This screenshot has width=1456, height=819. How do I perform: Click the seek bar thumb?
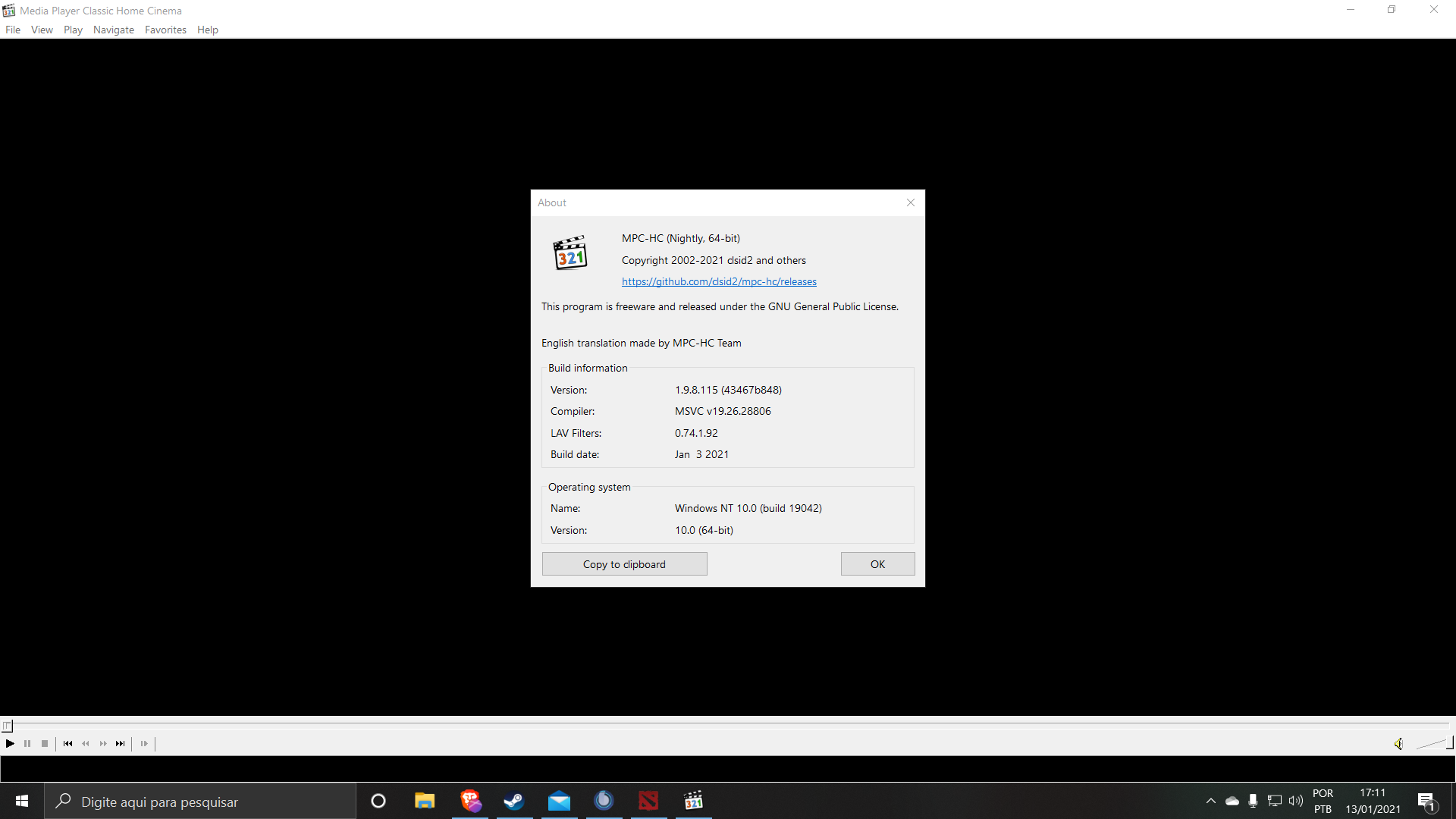coord(8,726)
